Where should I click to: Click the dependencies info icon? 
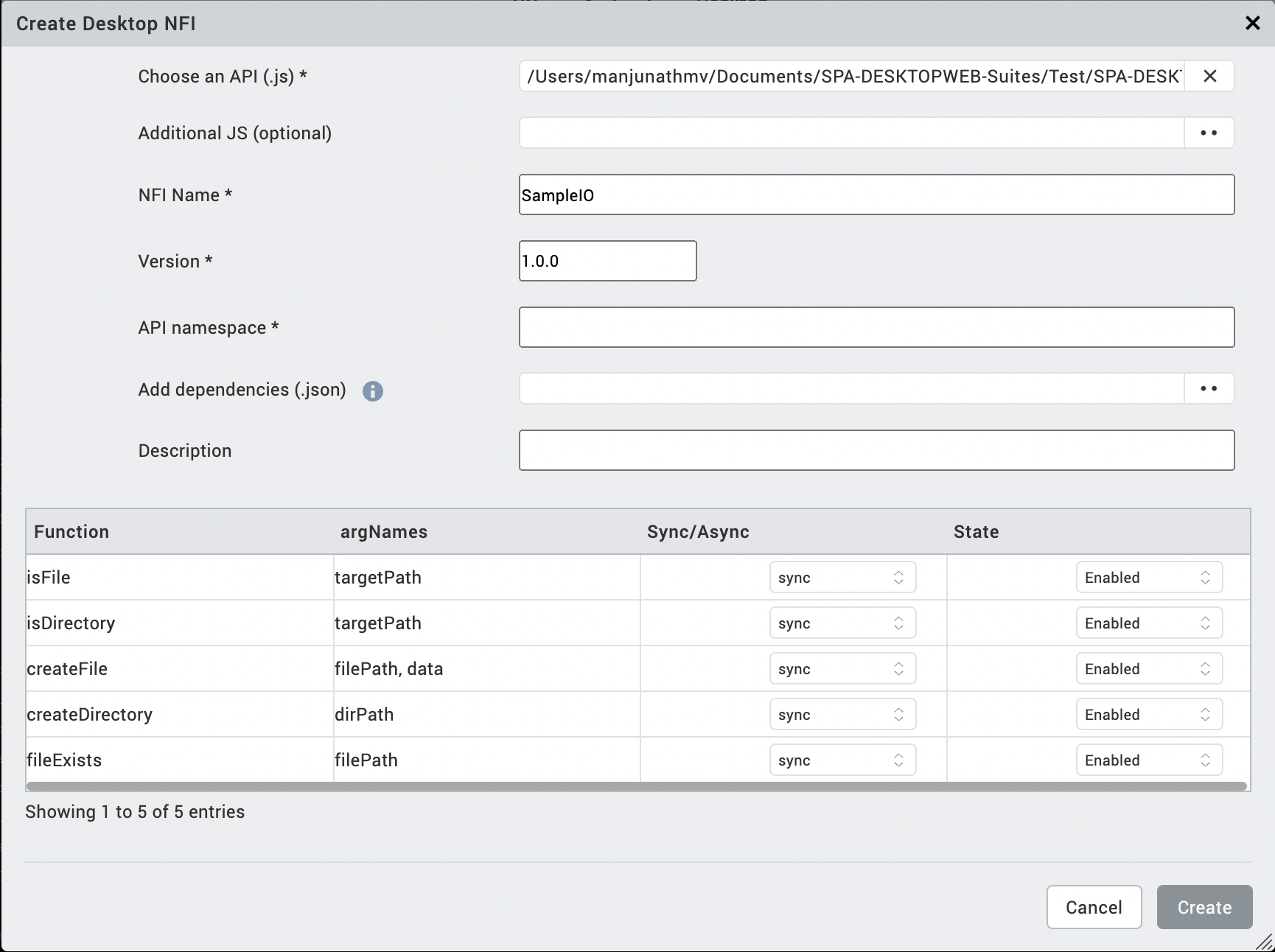click(x=373, y=391)
